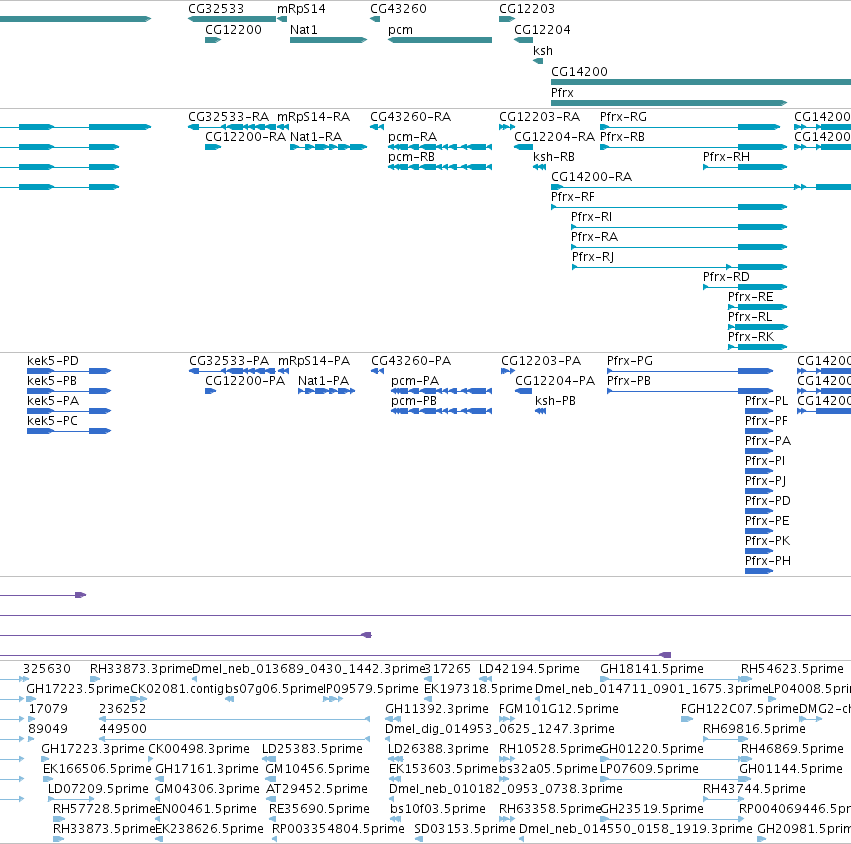Open the mRpS14-PA protein label
Screen dimensions: 851x844
point(314,361)
